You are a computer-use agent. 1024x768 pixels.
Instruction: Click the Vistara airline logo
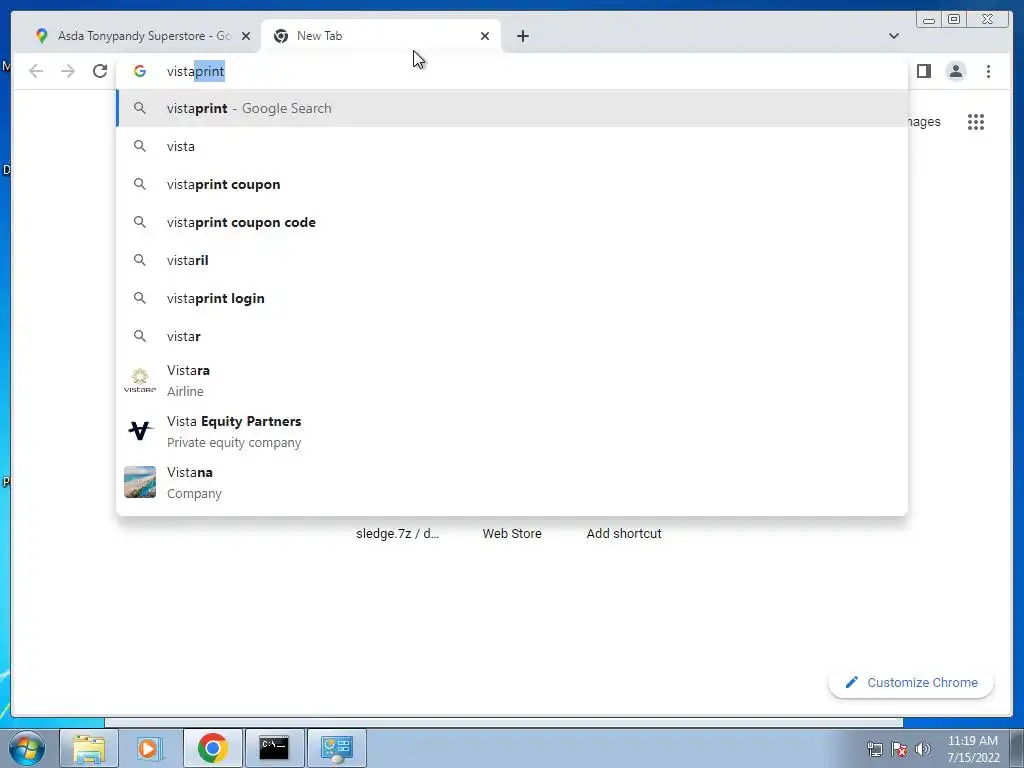(140, 381)
